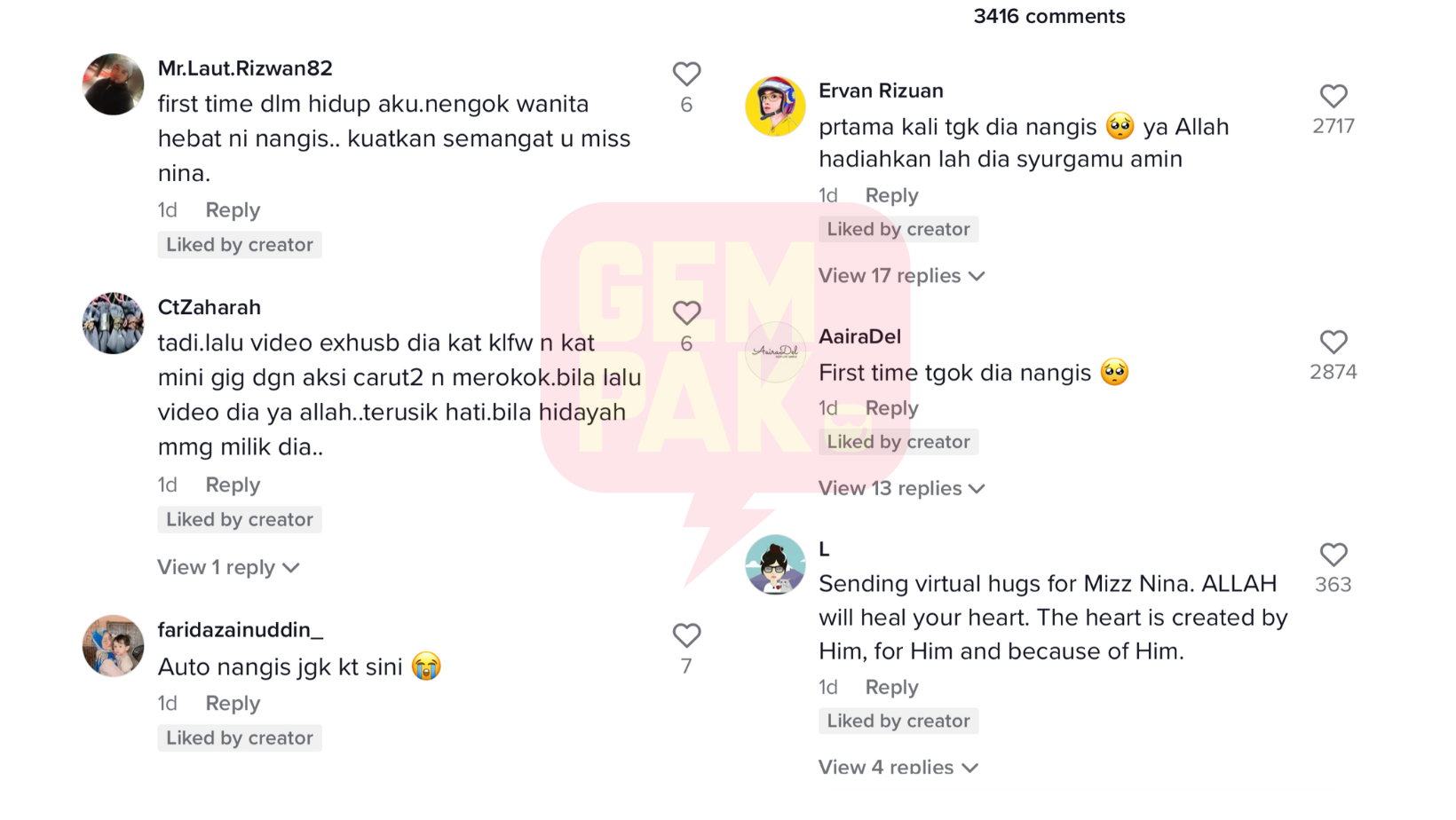Reply to user L's virtual hugs comment
The width and height of the screenshot is (1456, 820).
coord(891,688)
